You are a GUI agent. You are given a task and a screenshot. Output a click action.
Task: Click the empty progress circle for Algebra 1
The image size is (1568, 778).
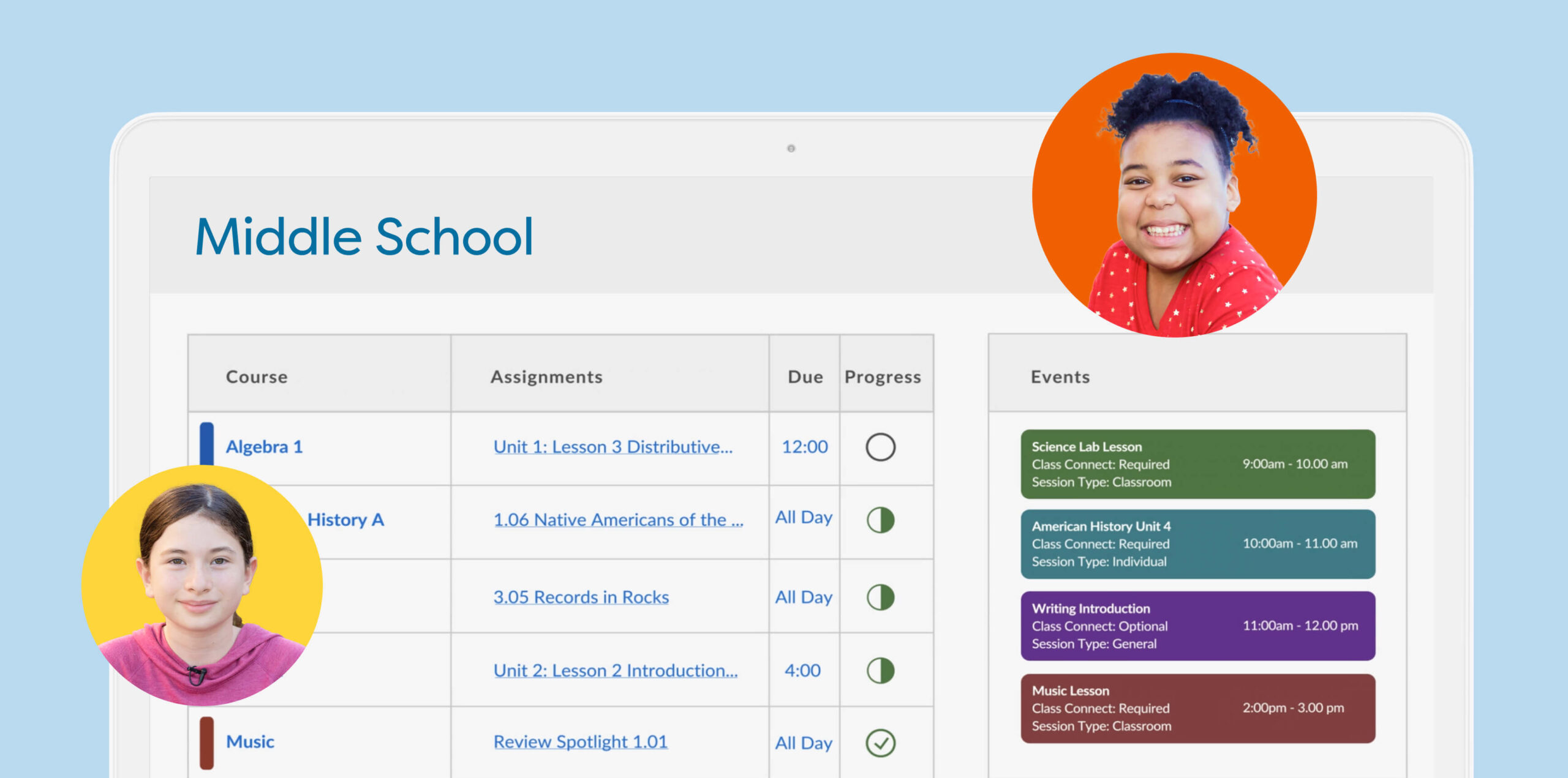880,447
